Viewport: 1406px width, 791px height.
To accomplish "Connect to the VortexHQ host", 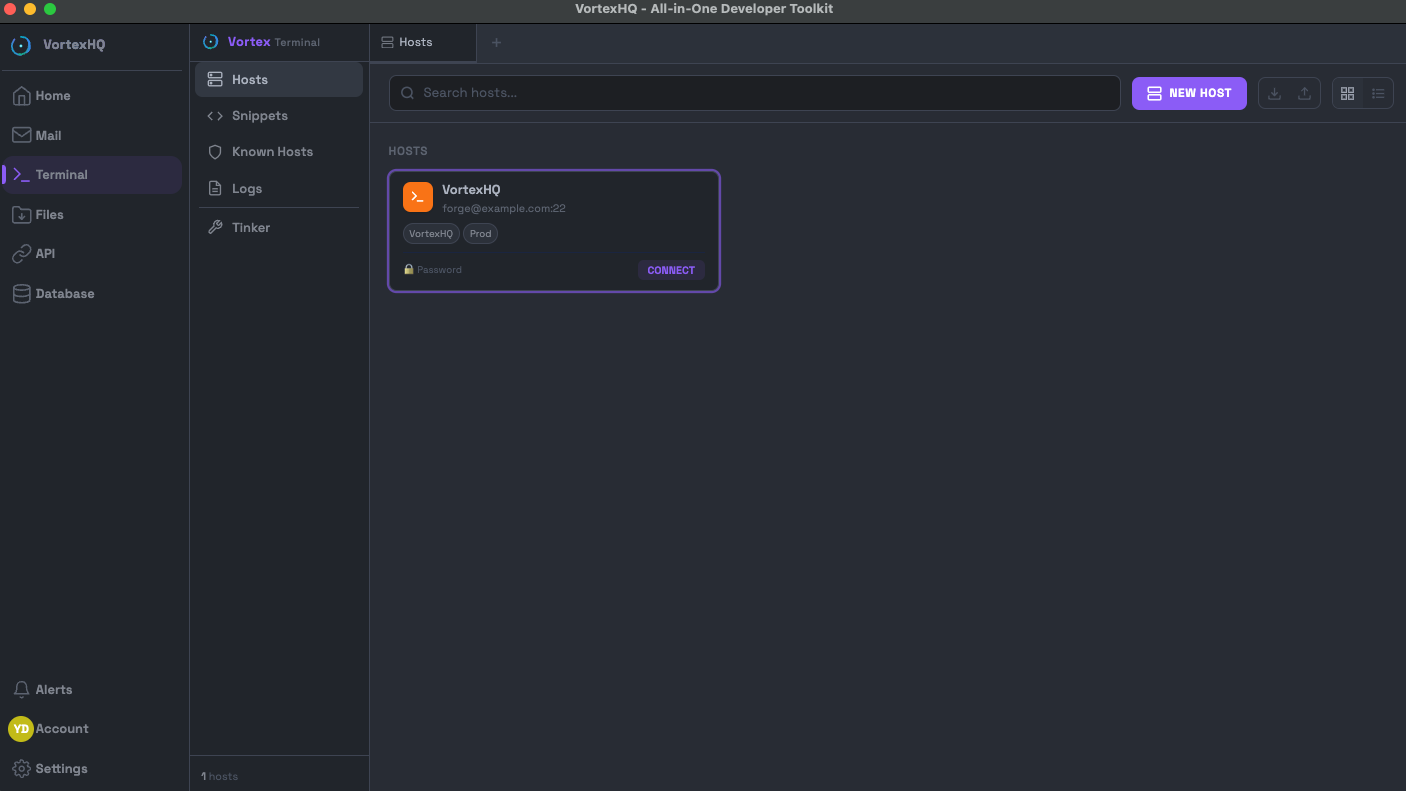I will click(671, 269).
